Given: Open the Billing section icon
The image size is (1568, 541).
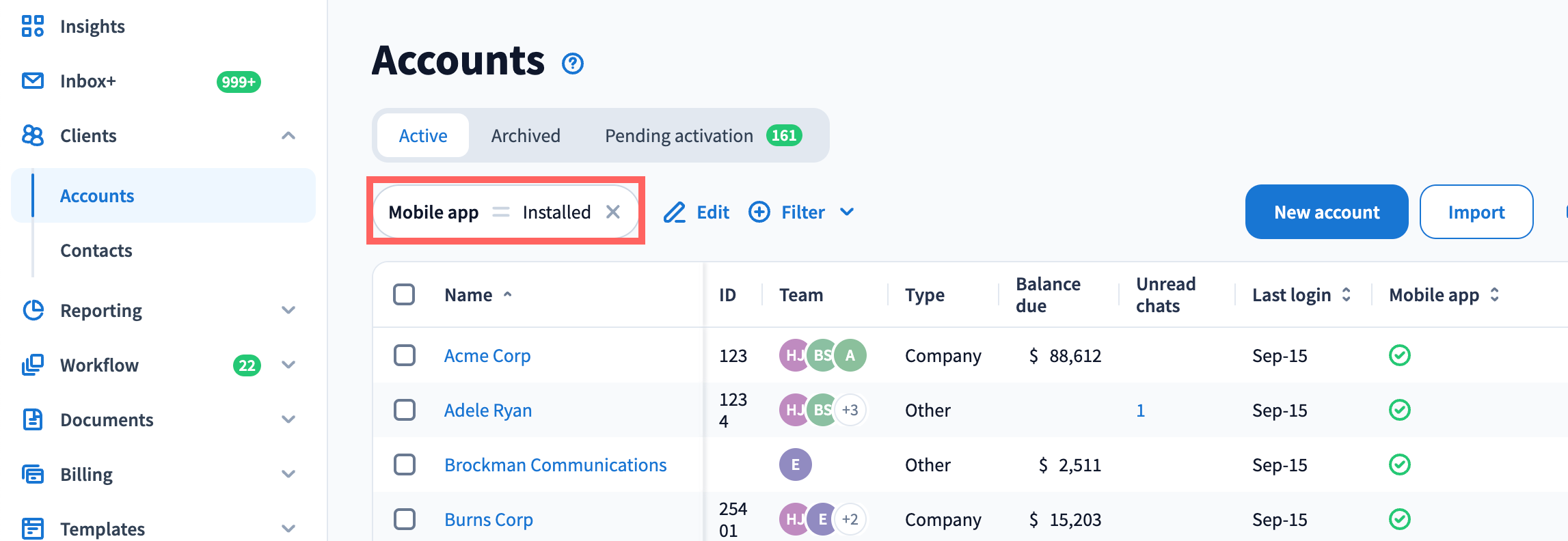Looking at the screenshot, I should pyautogui.click(x=32, y=474).
